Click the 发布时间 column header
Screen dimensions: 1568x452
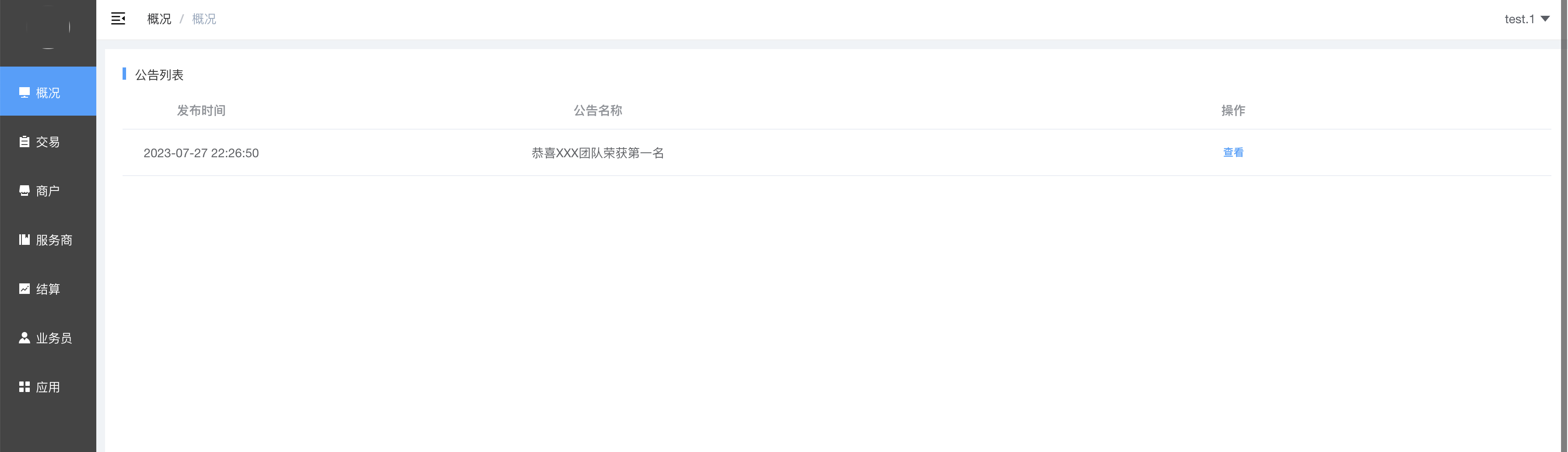[x=201, y=110]
